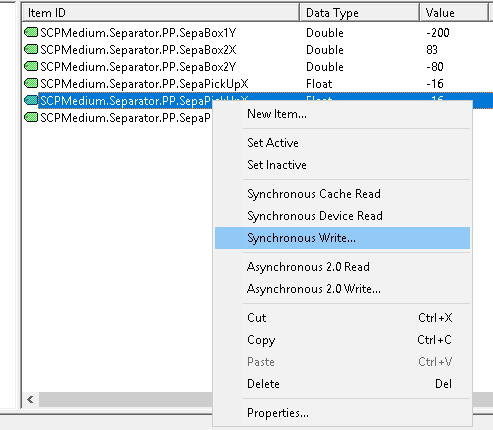Click the green tag icon for SepaBox2Y
Viewport: 493px width, 430px height.
(x=31, y=66)
